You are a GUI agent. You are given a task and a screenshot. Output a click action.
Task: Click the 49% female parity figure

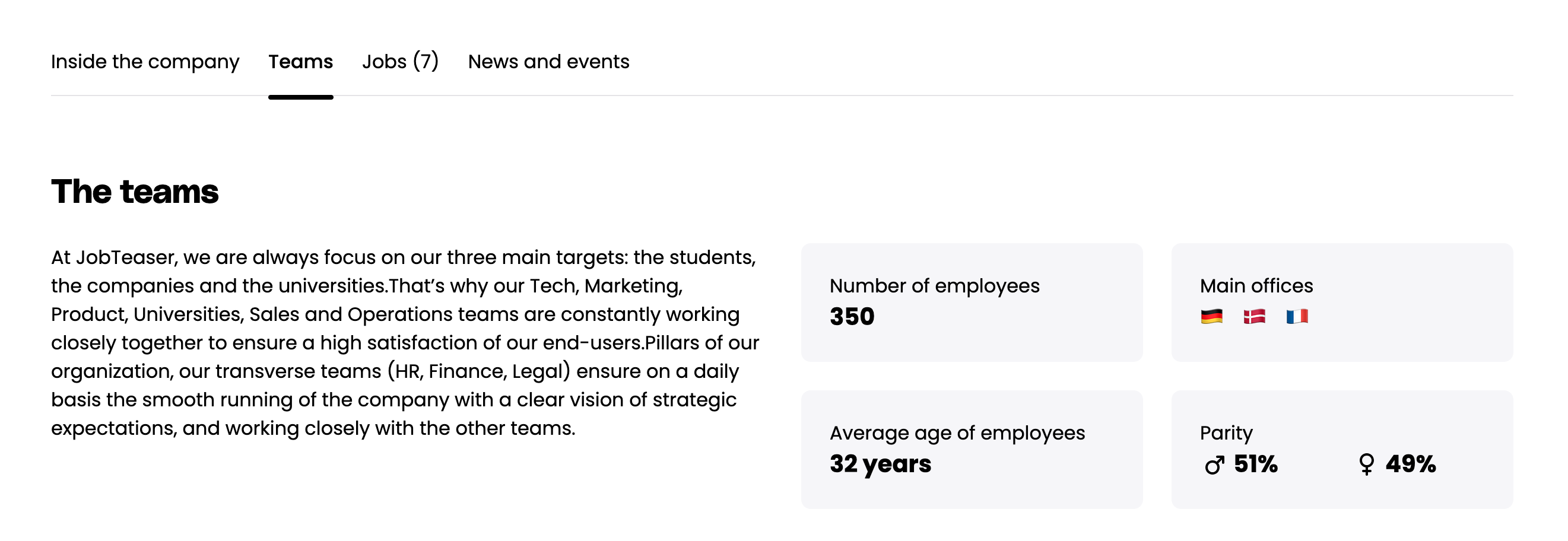coord(1410,464)
